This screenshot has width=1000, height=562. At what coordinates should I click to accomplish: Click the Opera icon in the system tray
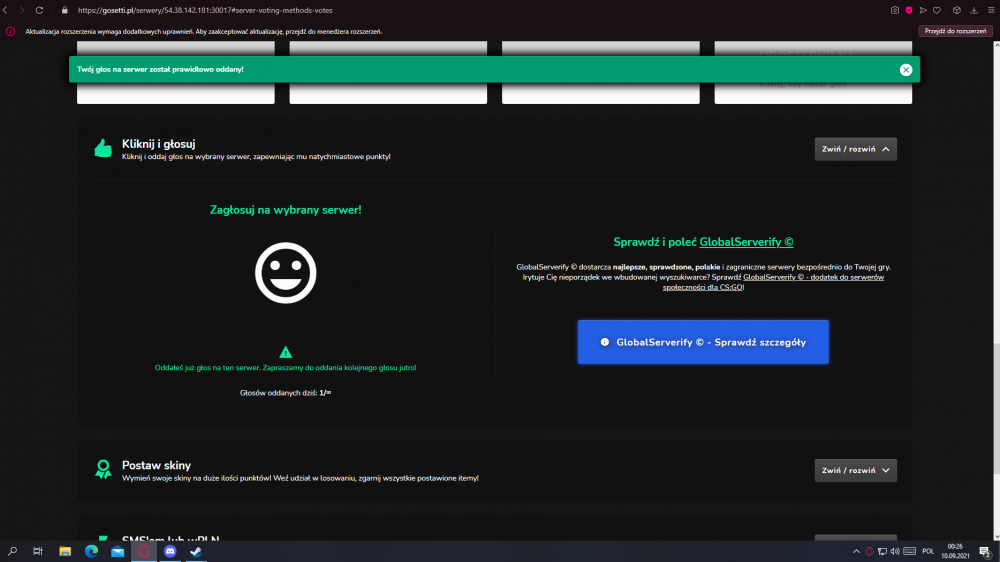coord(869,552)
